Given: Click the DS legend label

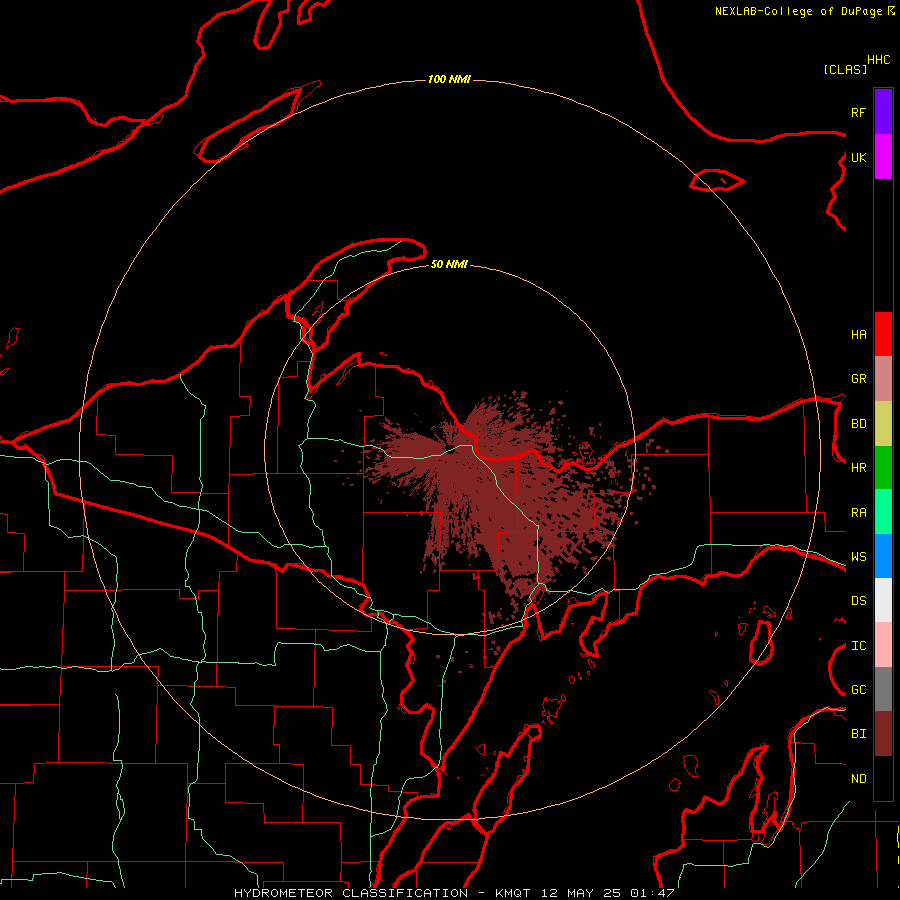Looking at the screenshot, I should pyautogui.click(x=858, y=600).
